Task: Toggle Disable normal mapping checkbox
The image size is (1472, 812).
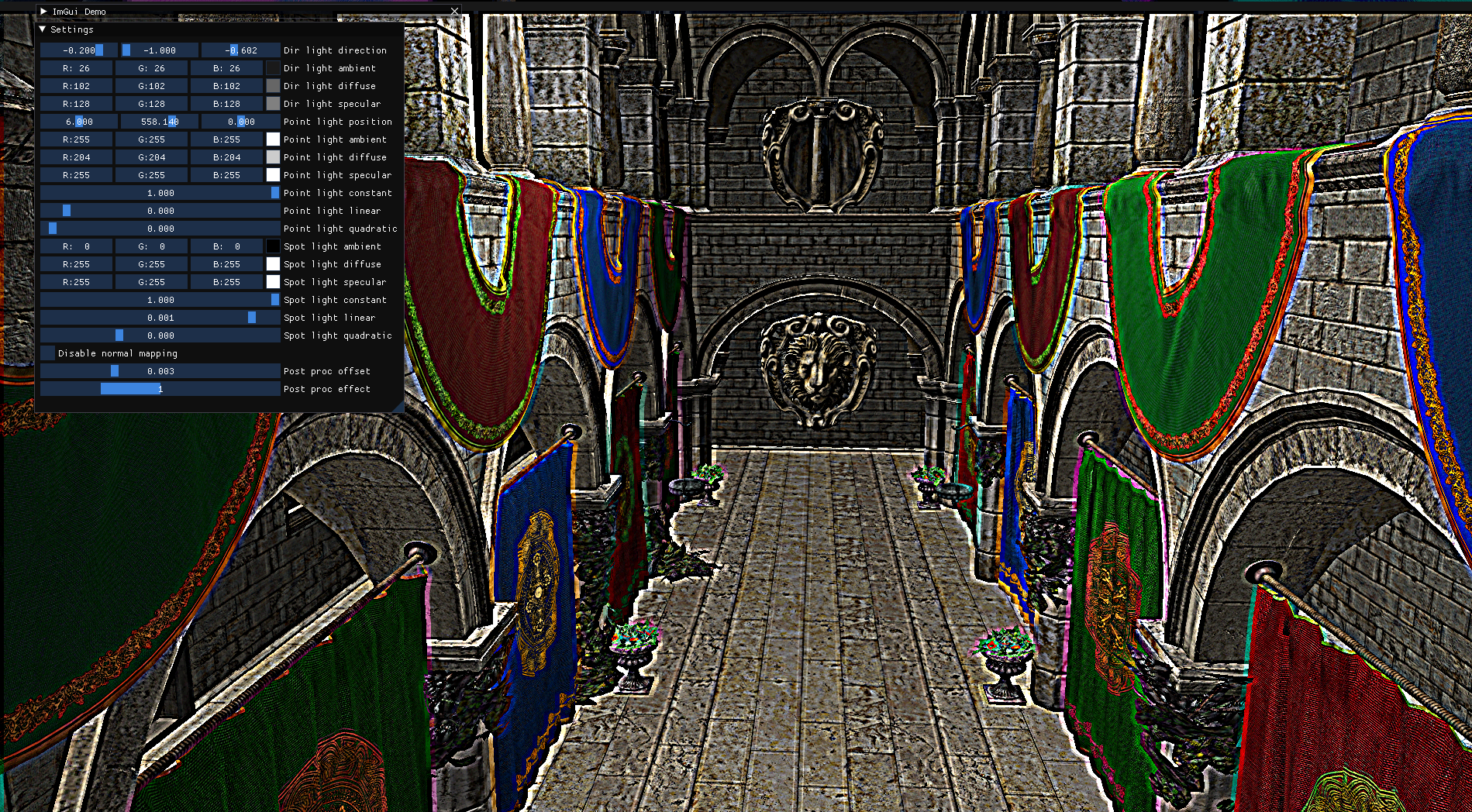Action: click(x=48, y=353)
